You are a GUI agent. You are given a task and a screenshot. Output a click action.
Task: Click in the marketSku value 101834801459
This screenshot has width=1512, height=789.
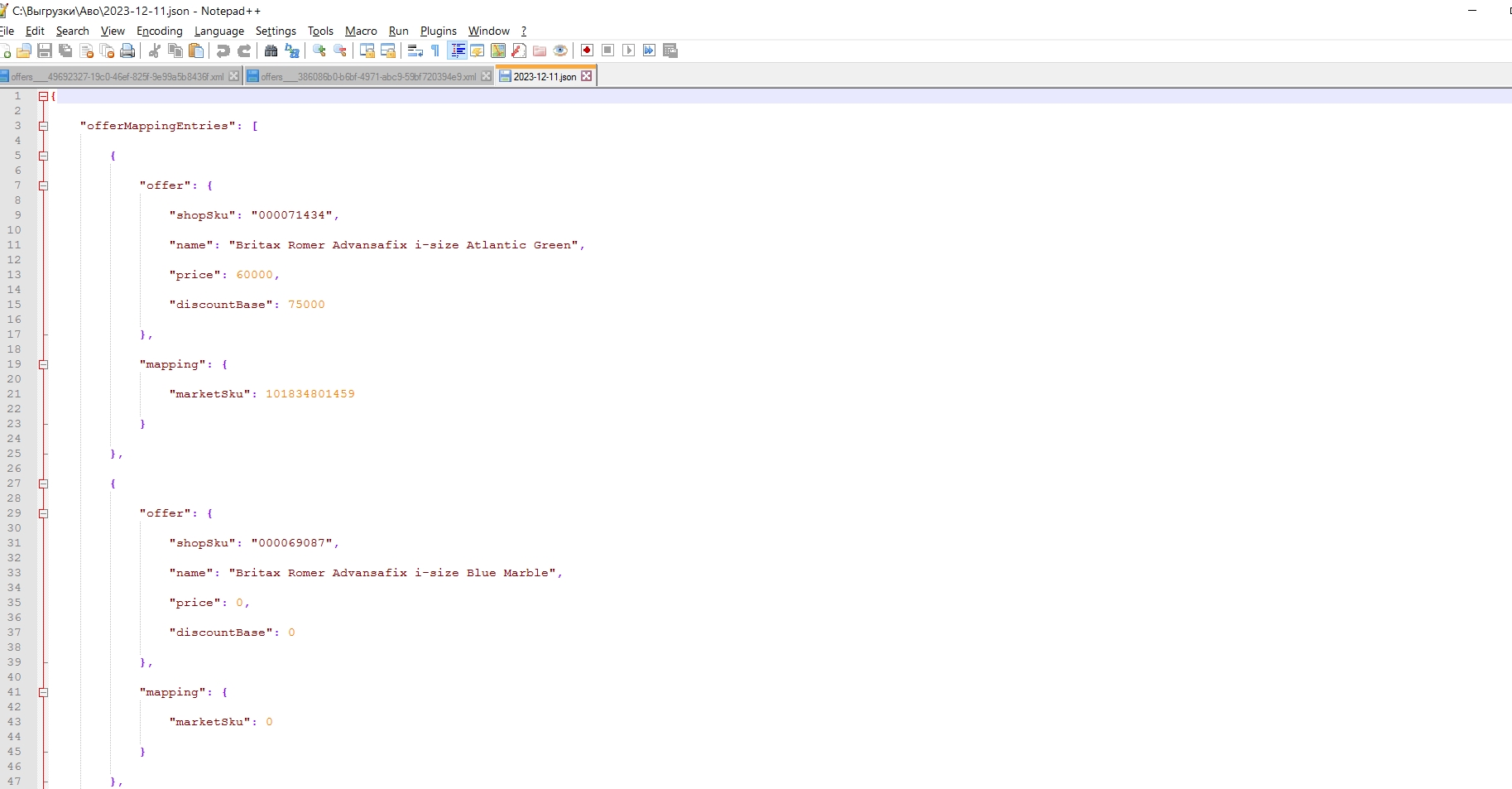pos(310,394)
